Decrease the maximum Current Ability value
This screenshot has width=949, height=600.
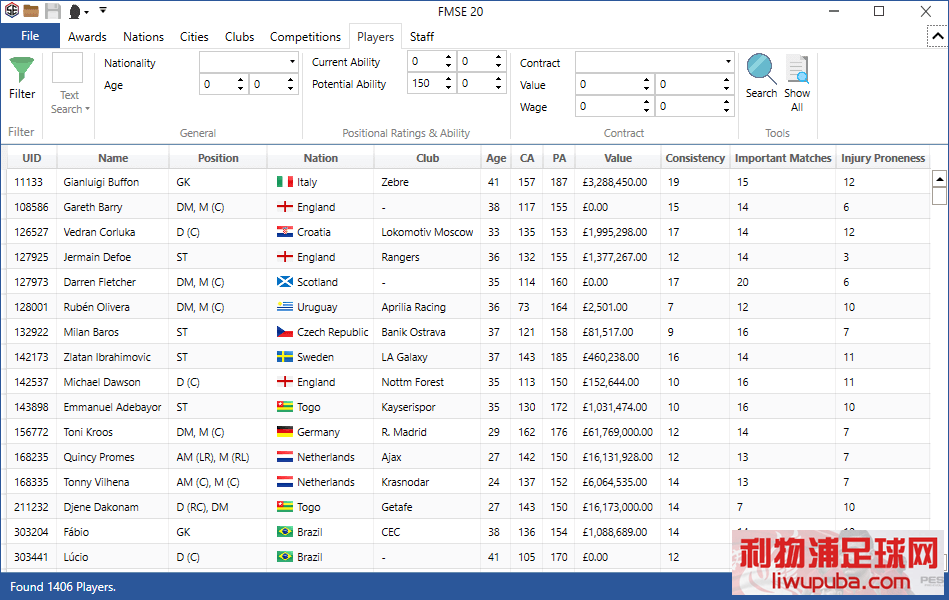[499, 65]
